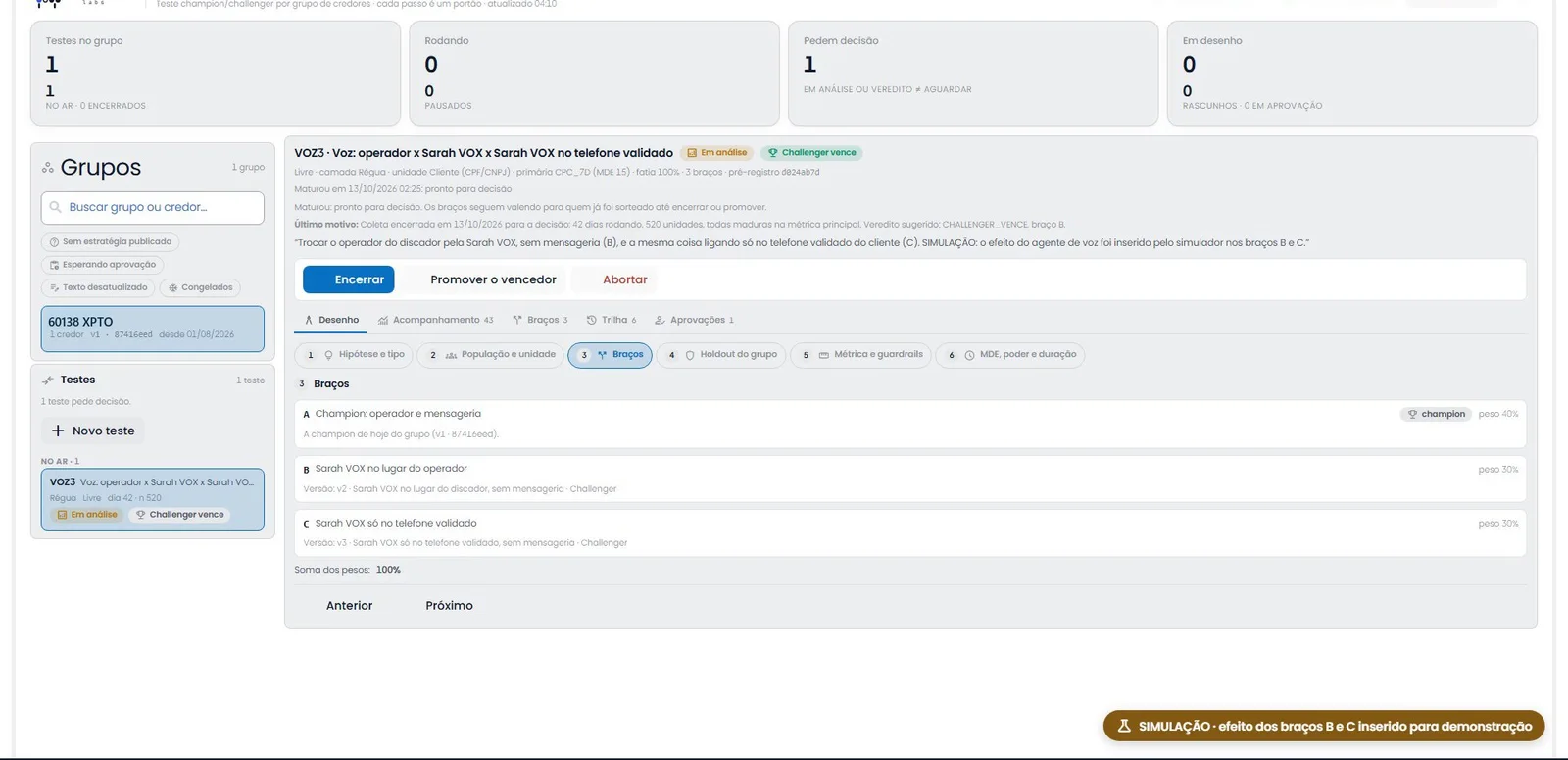Switch to the Trilha tab

point(612,320)
